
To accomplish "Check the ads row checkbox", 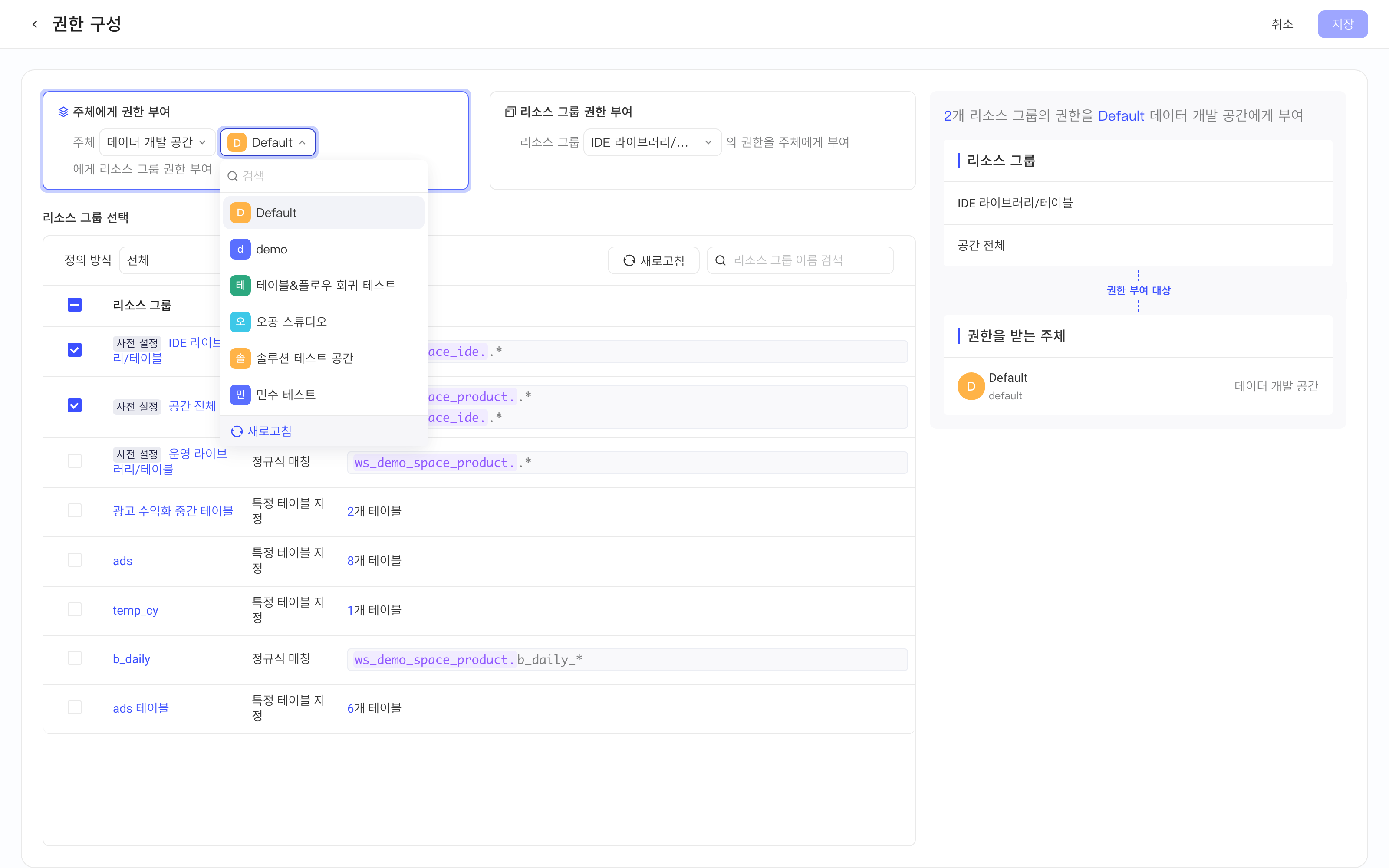I will tap(75, 560).
